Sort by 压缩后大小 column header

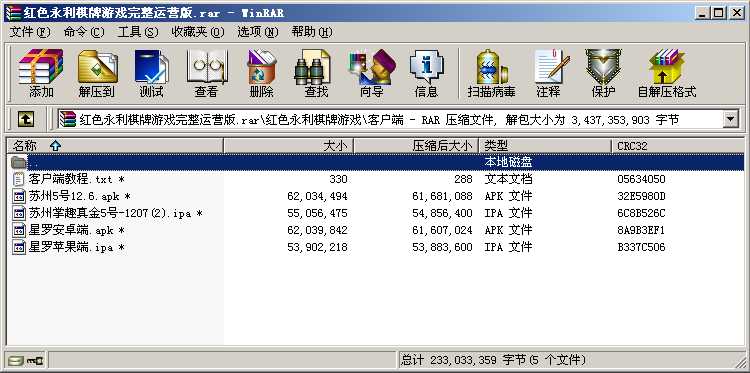(416, 146)
